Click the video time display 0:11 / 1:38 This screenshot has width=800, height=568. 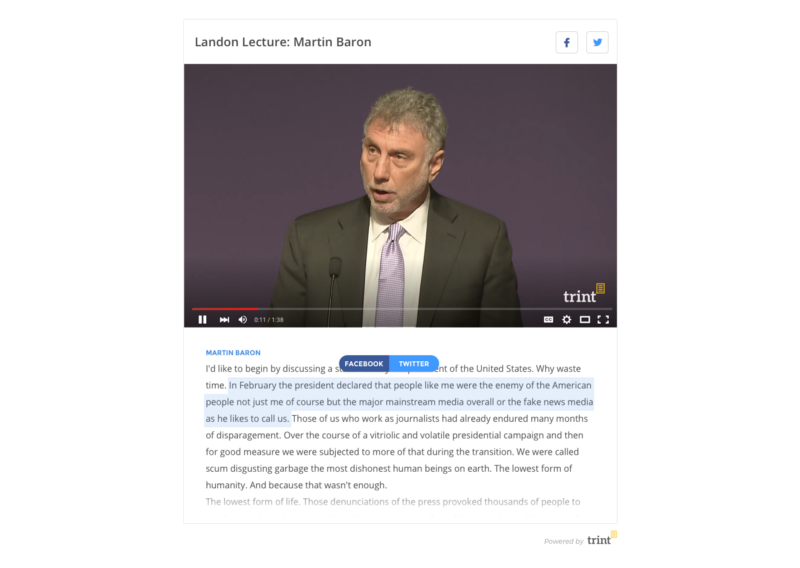[269, 320]
